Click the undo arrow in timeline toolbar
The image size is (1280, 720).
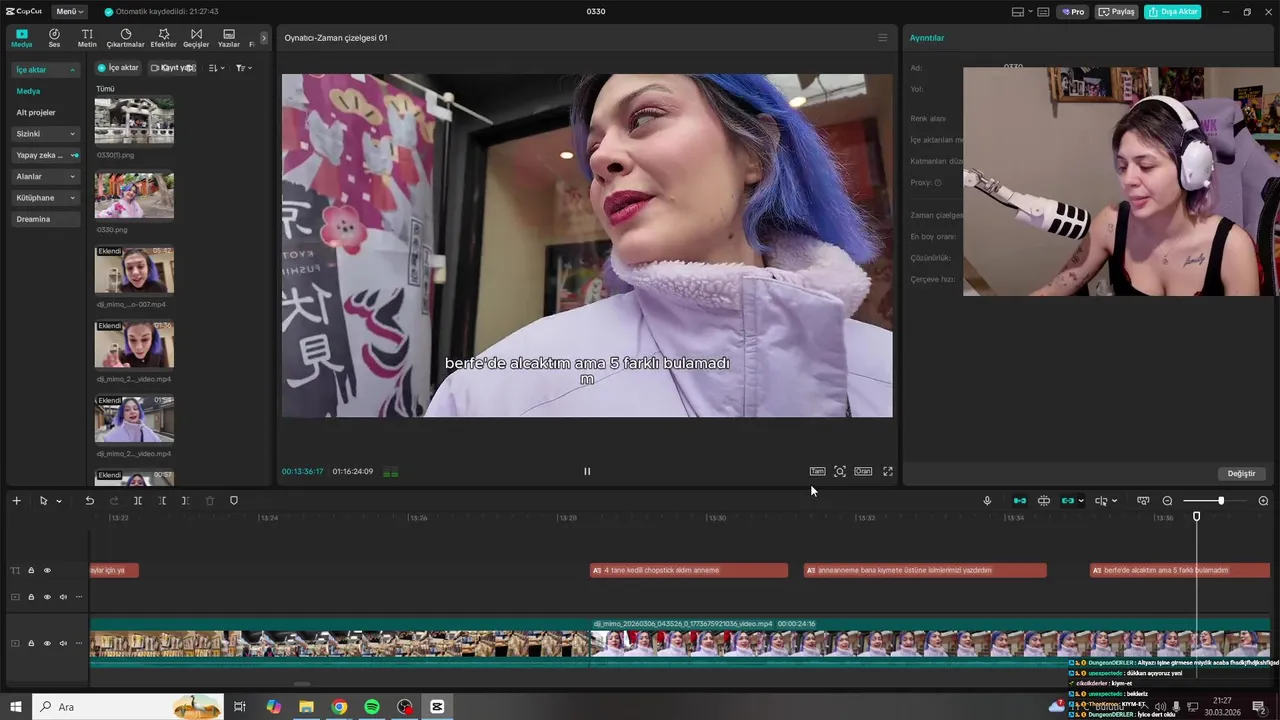[x=89, y=500]
